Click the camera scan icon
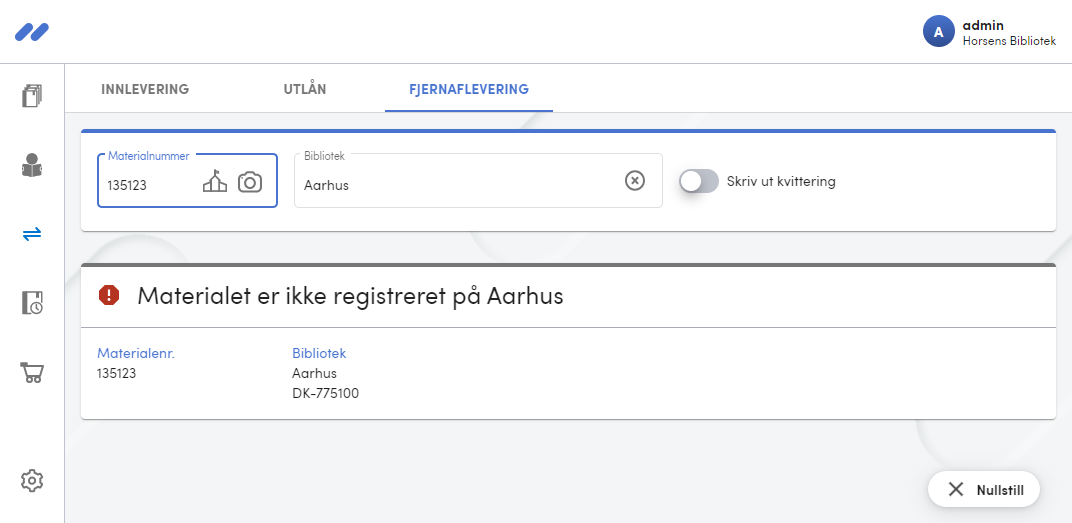The height and width of the screenshot is (523, 1072). click(250, 183)
